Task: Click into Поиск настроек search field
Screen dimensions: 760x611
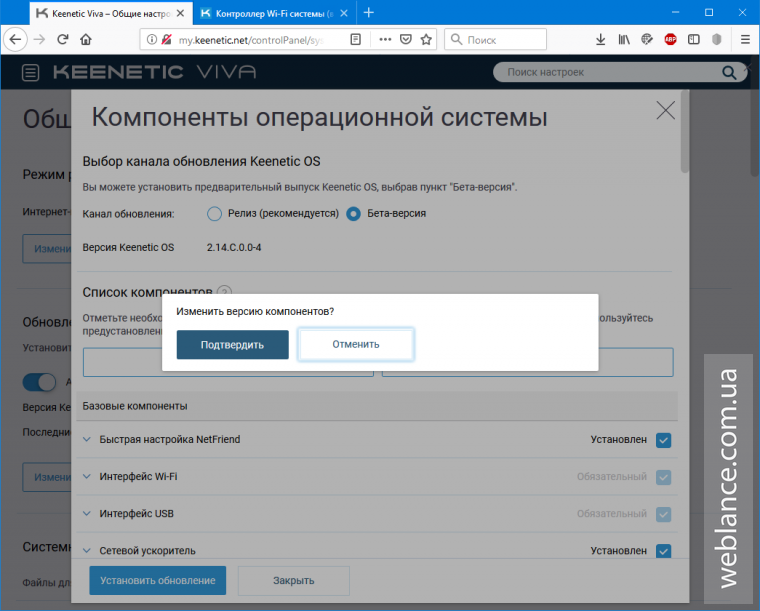Action: click(x=611, y=72)
